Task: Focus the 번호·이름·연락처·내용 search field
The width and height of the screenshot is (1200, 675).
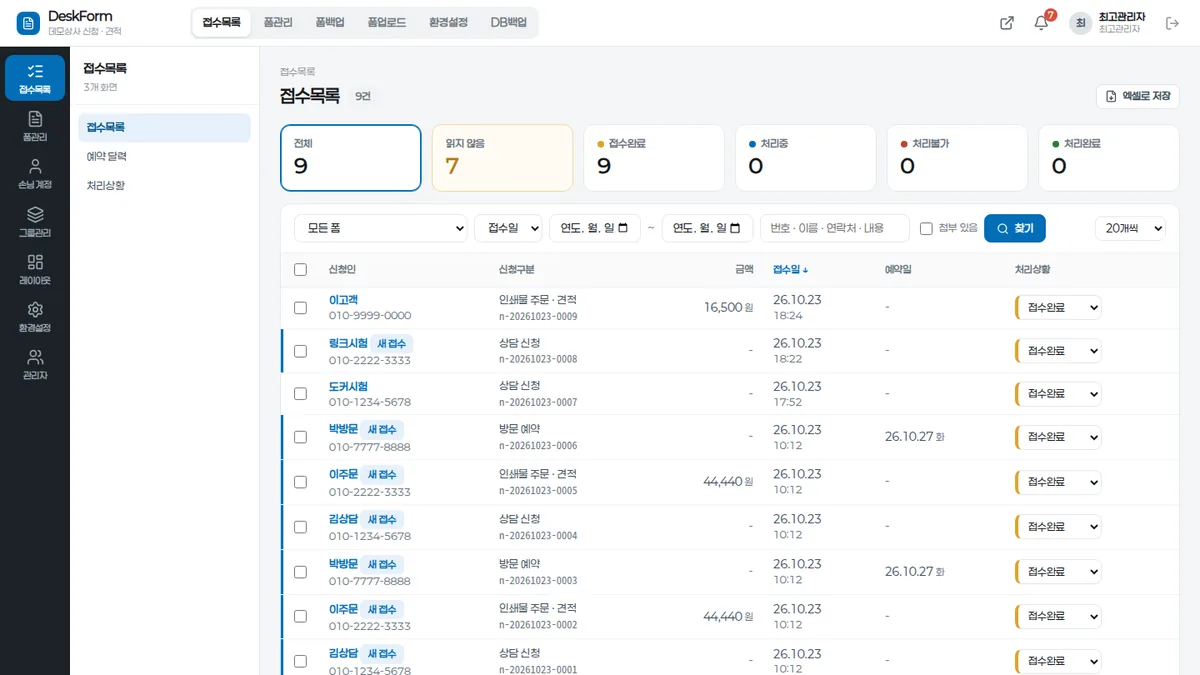Action: tap(835, 228)
